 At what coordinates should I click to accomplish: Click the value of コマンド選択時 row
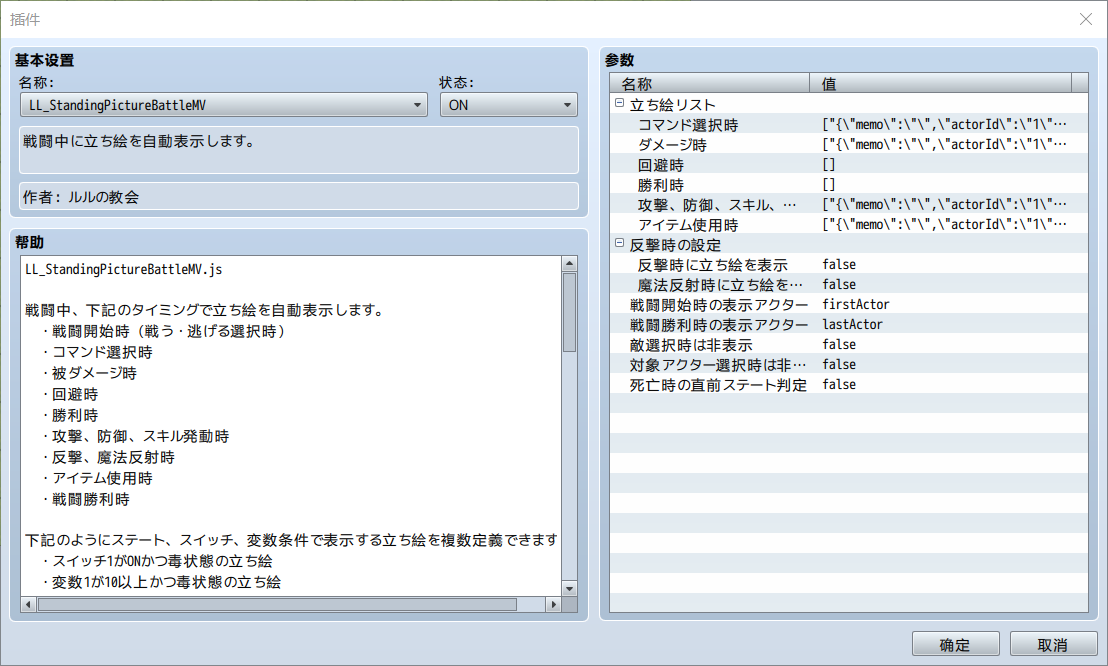[945, 124]
